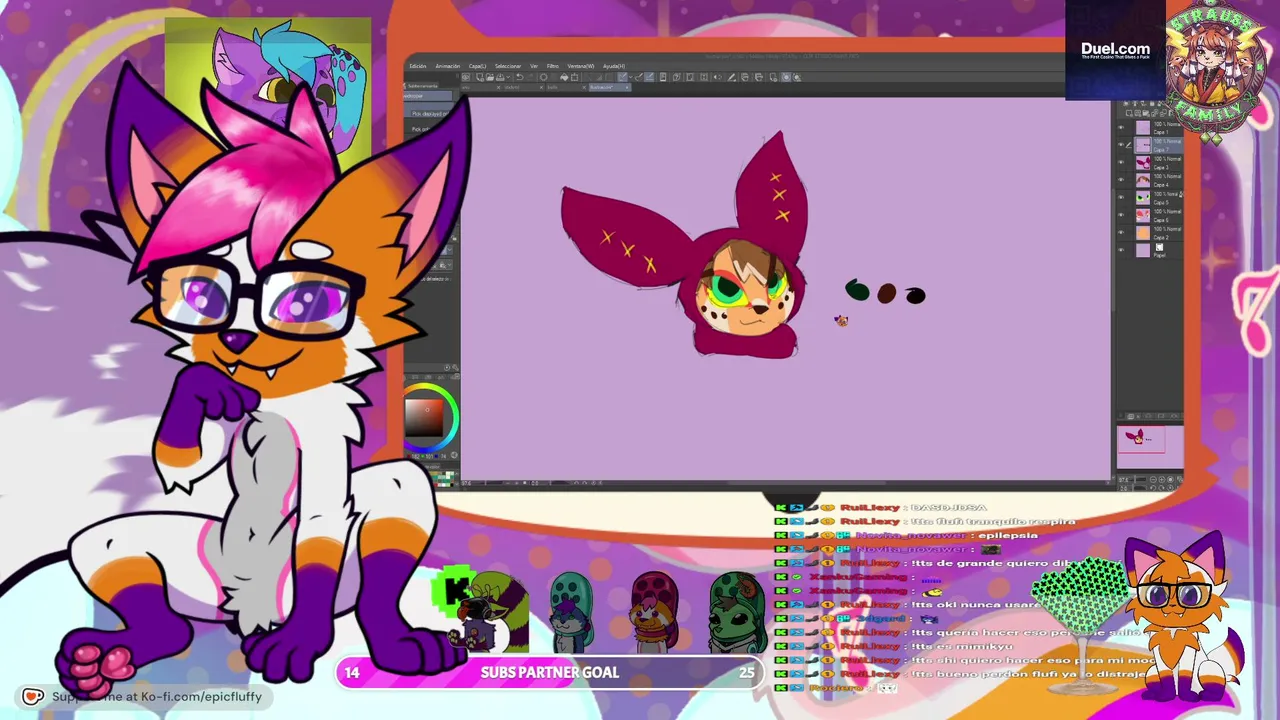Select the Capa 6 layer thumbnail
The width and height of the screenshot is (1280, 720).
click(1143, 215)
